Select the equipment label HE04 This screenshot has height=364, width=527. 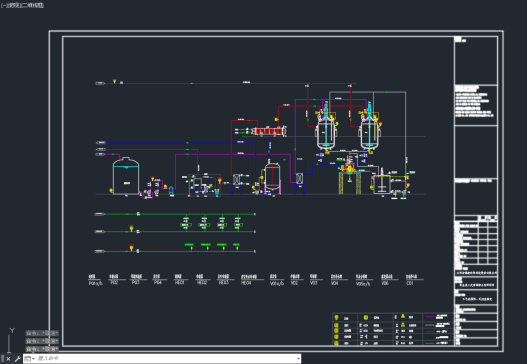tap(246, 283)
